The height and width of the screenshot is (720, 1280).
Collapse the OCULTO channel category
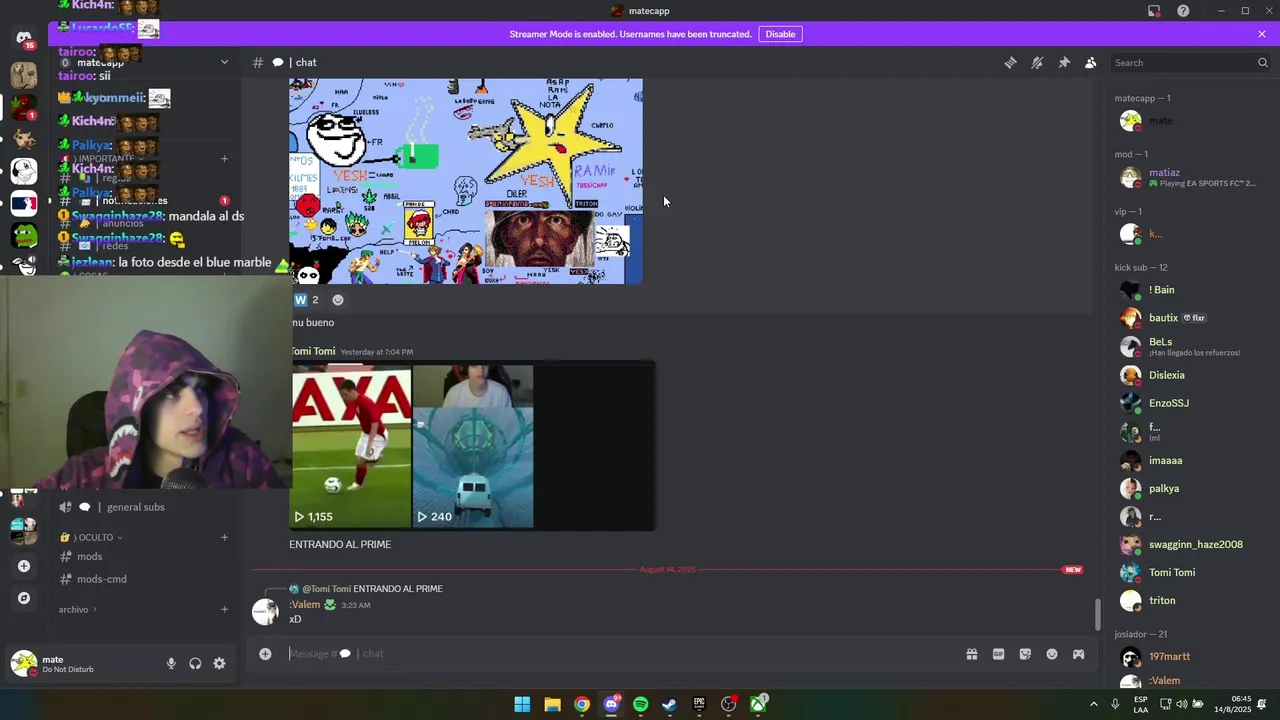point(95,537)
